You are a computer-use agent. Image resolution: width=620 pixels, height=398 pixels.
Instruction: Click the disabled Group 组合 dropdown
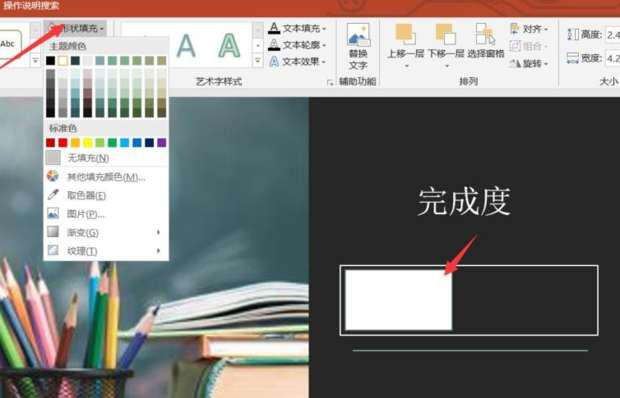pyautogui.click(x=529, y=46)
